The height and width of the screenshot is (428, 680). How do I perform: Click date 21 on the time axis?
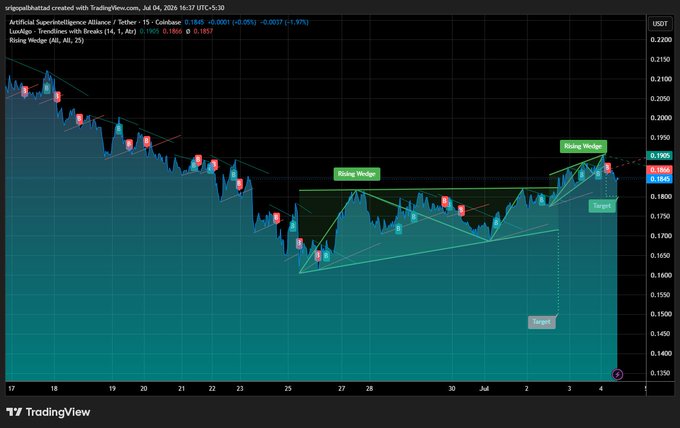pyautogui.click(x=181, y=389)
